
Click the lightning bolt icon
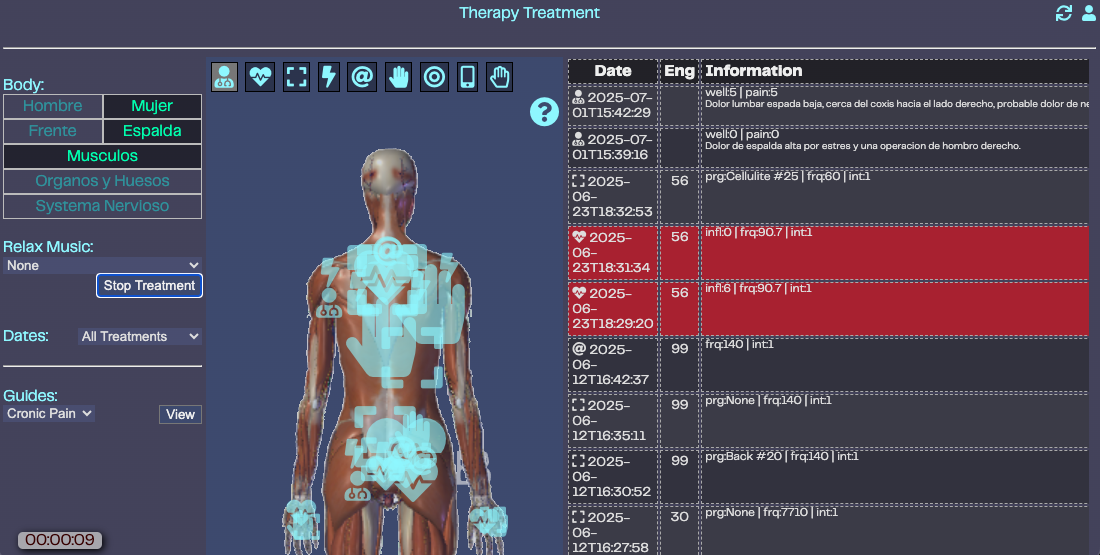328,78
